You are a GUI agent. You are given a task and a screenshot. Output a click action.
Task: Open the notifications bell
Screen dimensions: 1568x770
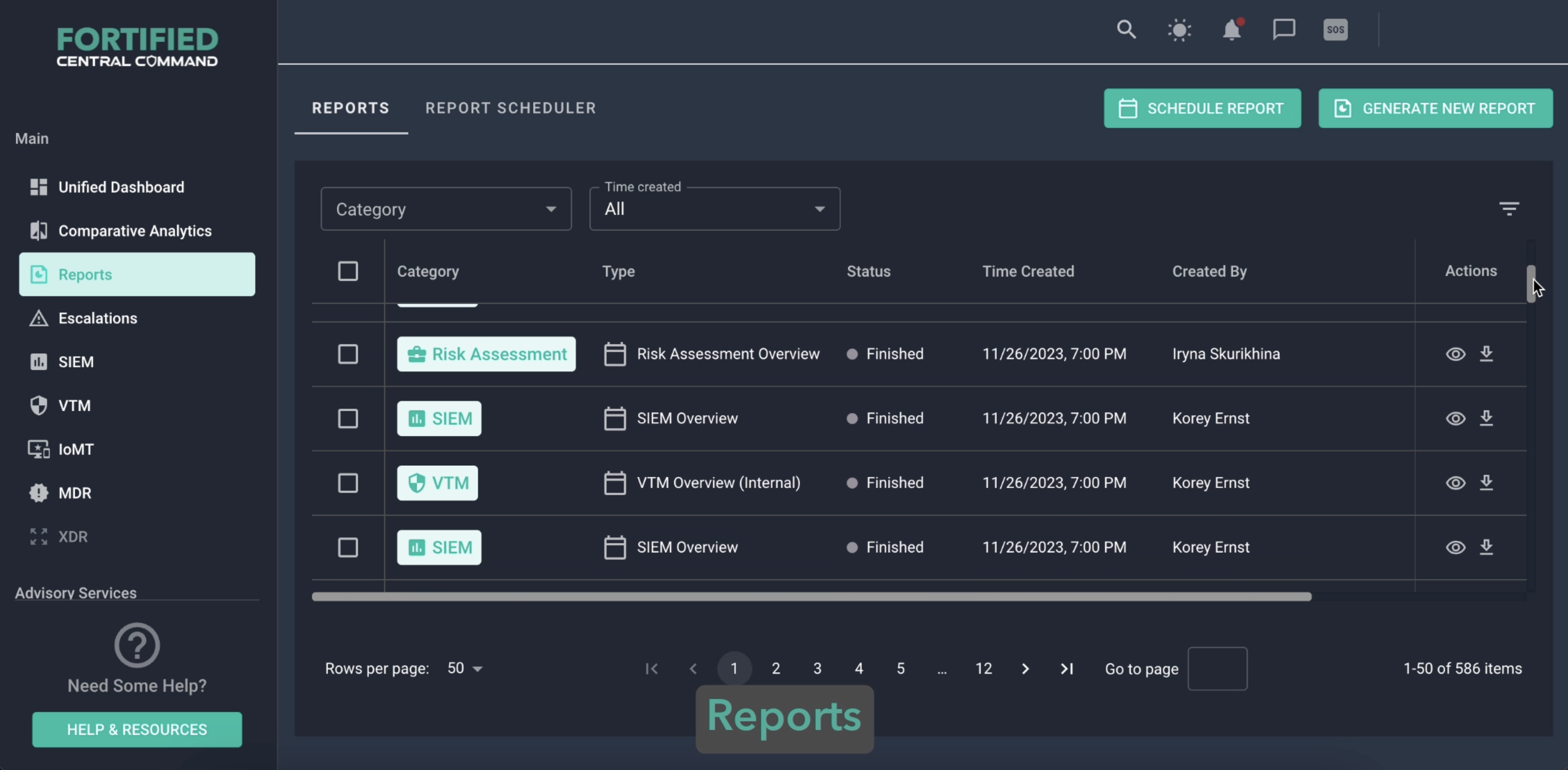[1232, 29]
